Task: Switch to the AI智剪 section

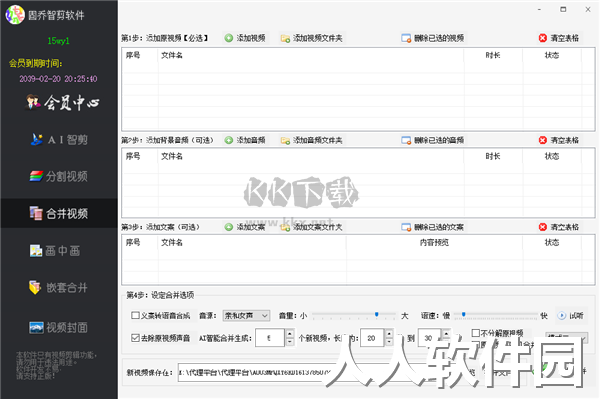Action: click(59, 140)
